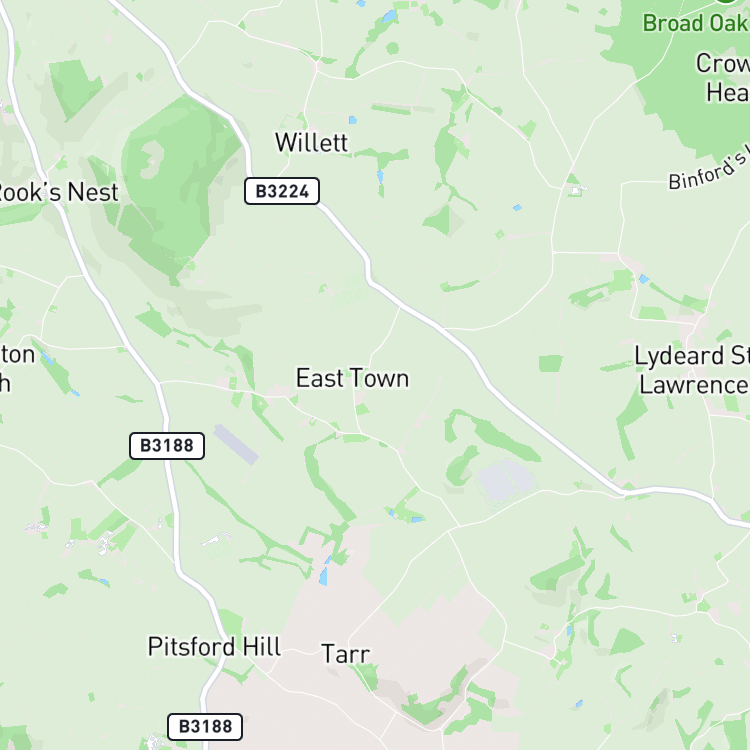This screenshot has width=750, height=750.
Task: Click the partial Crow Hea label
Action: (723, 77)
